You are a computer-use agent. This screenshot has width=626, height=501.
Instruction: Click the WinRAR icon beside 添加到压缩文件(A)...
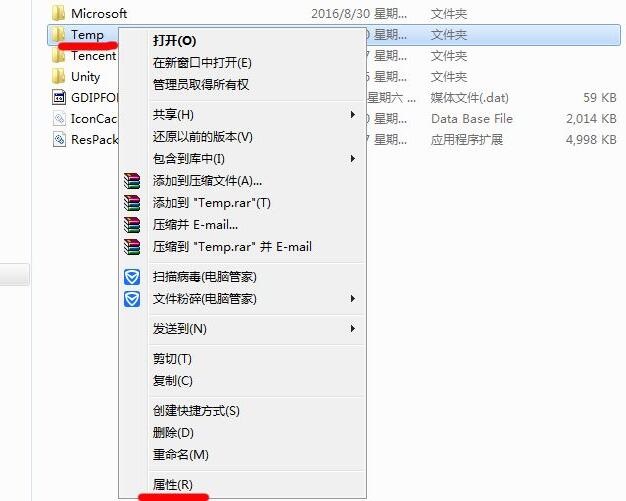(132, 181)
